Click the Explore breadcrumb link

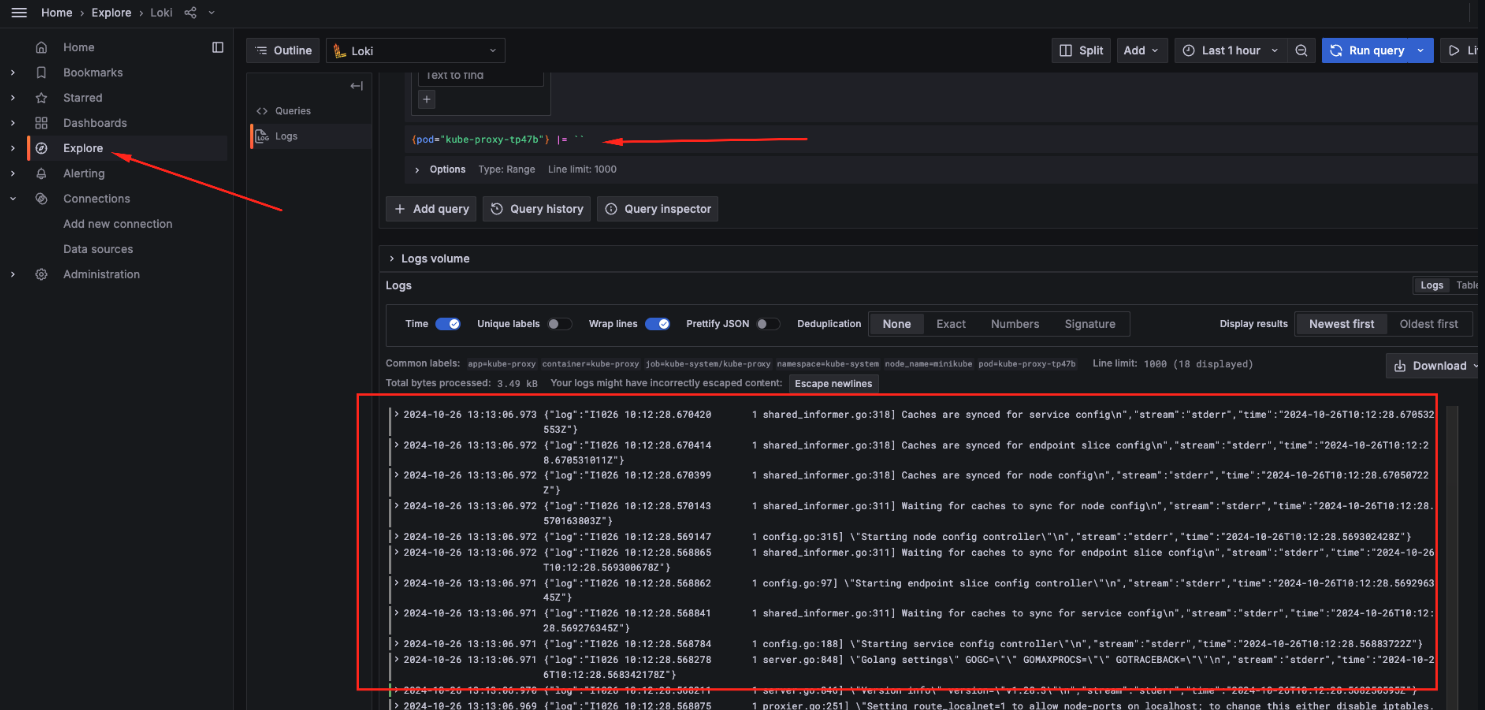(111, 12)
